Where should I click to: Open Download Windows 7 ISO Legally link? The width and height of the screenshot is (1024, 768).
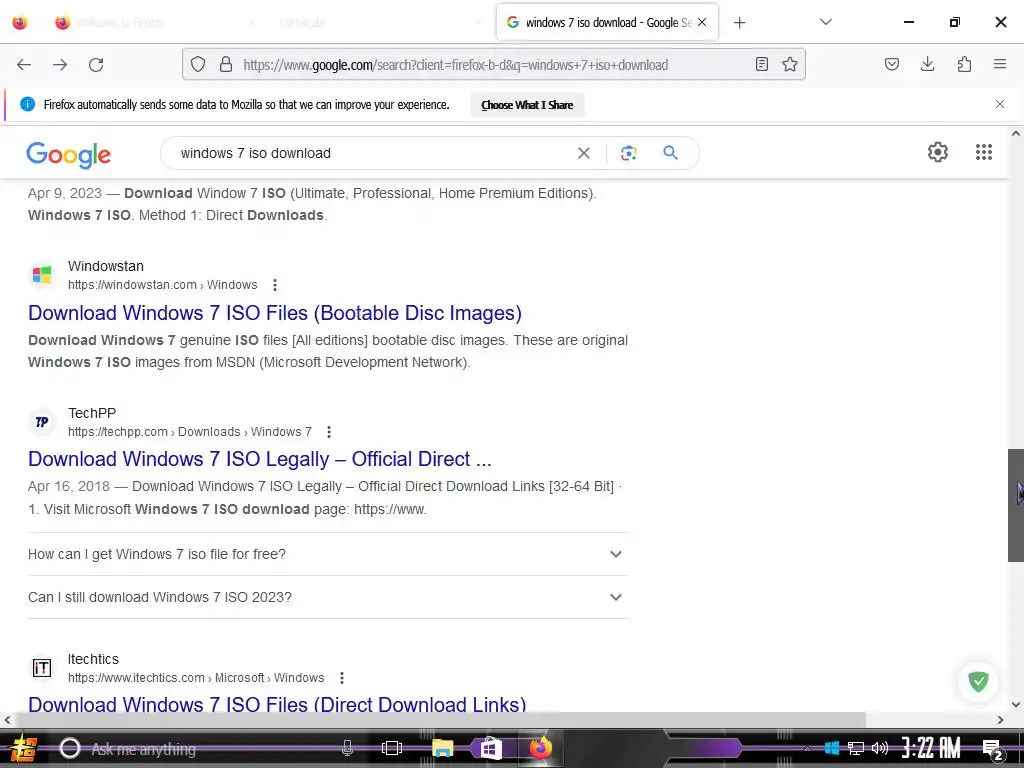pyautogui.click(x=259, y=460)
